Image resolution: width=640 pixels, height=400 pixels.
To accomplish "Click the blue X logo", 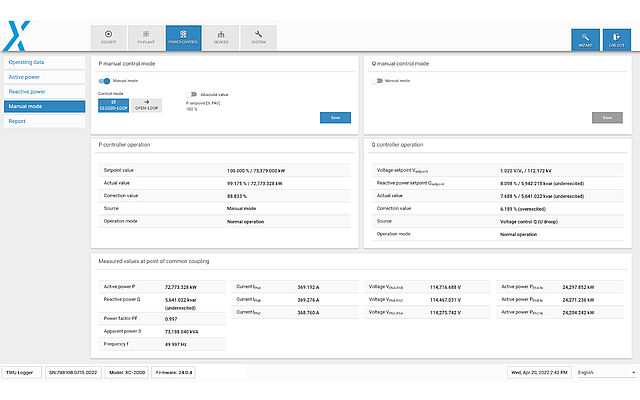I will point(17,36).
